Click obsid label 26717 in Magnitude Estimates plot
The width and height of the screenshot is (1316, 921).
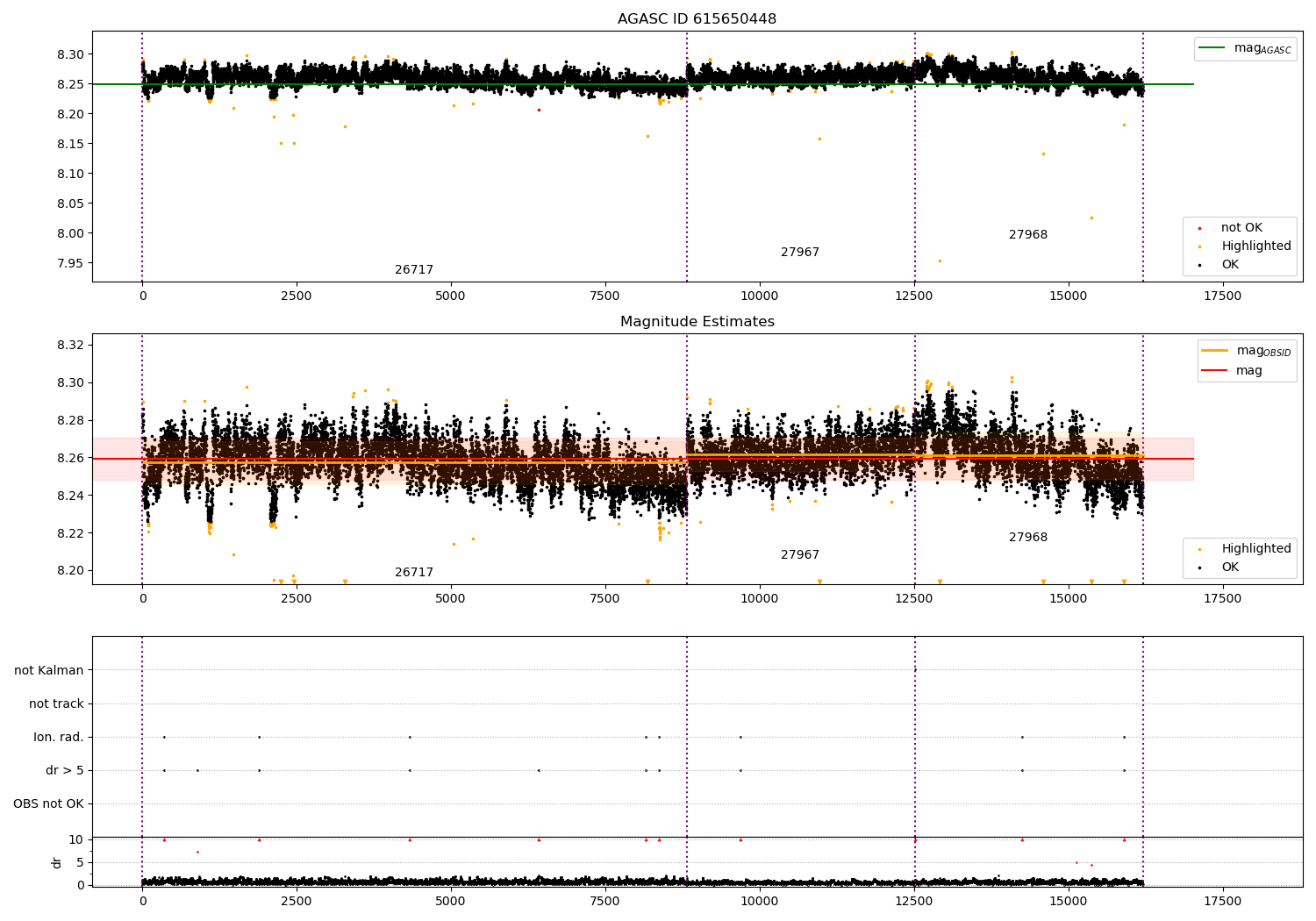[x=414, y=573]
